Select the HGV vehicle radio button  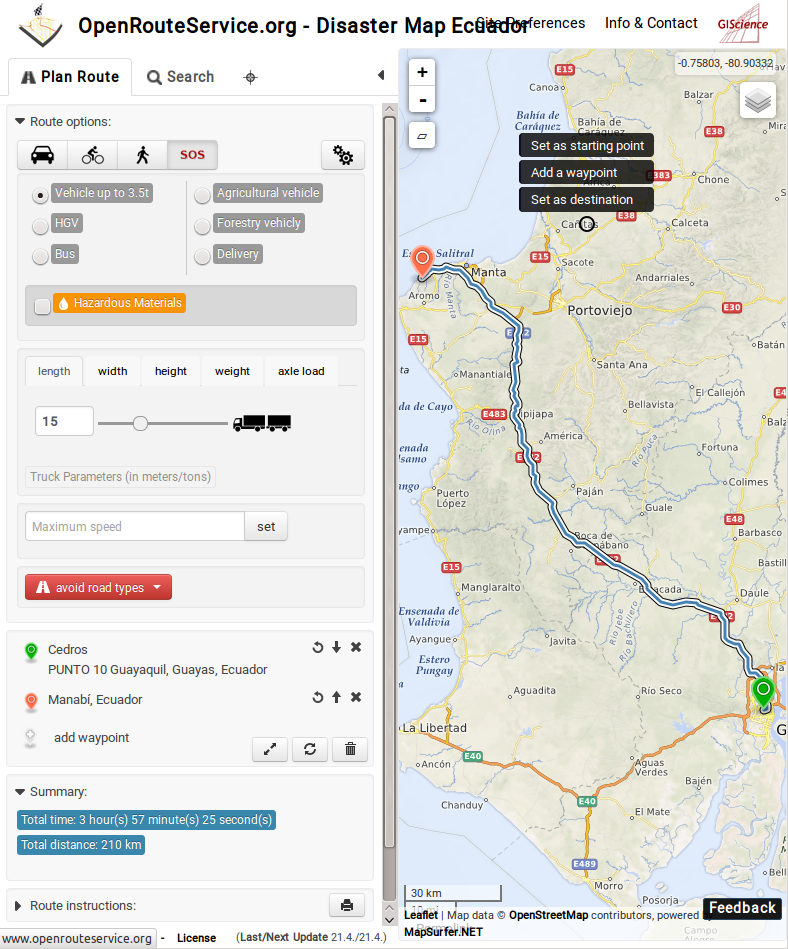tap(41, 225)
